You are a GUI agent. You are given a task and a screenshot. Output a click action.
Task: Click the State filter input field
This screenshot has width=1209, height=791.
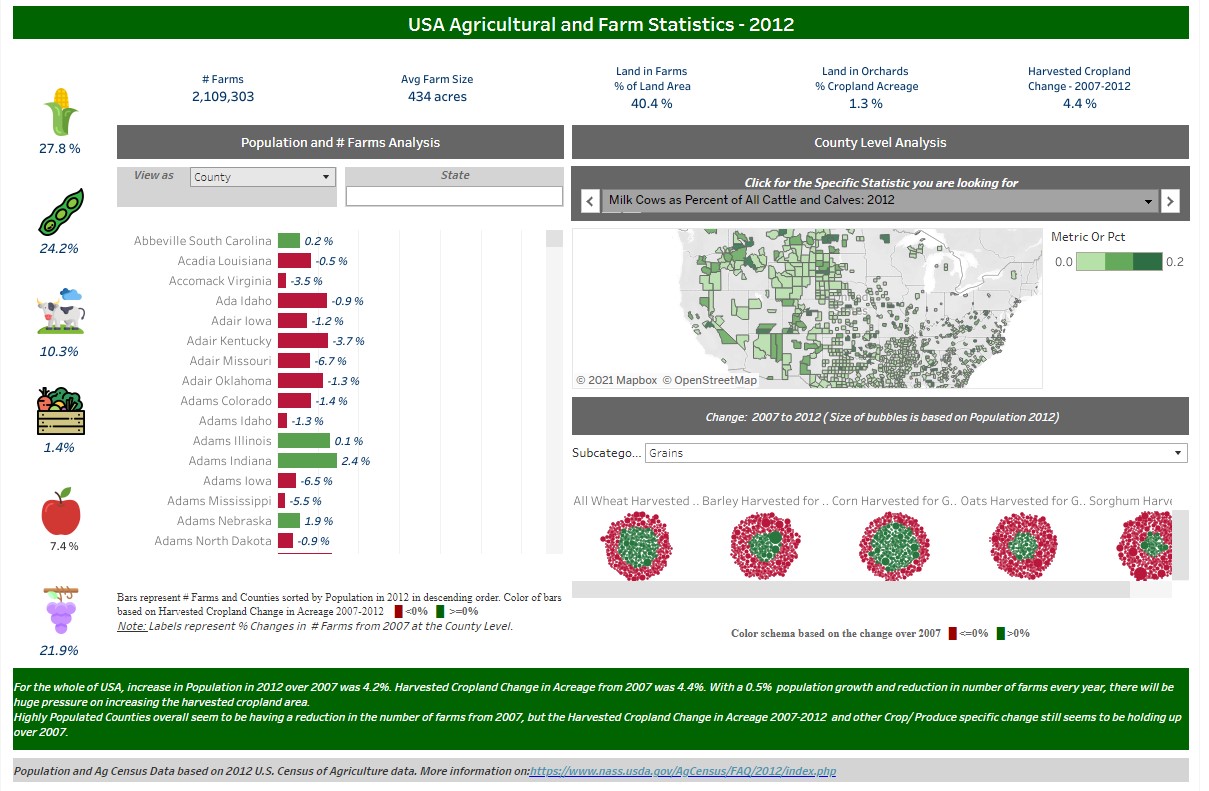tap(453, 196)
